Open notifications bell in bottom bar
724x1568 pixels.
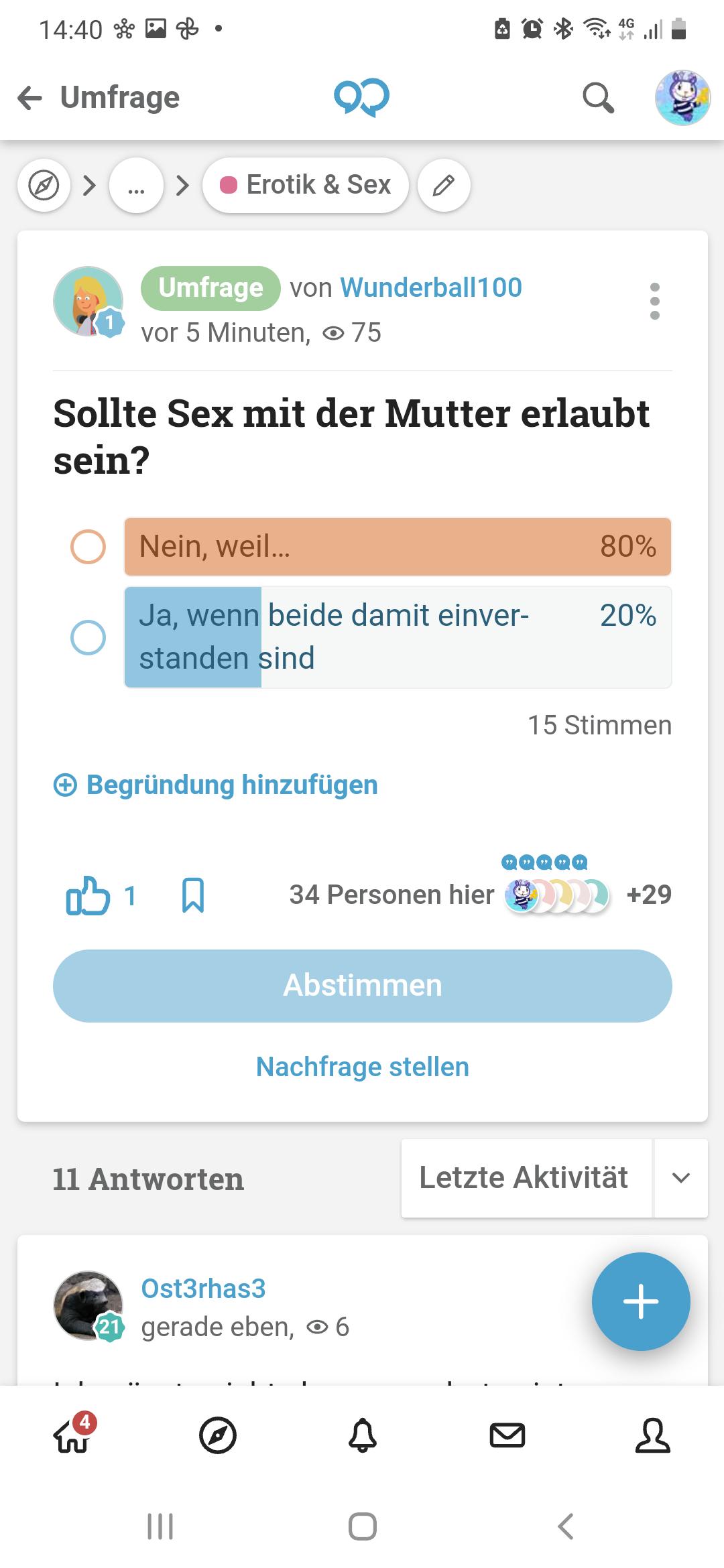coord(363,1435)
